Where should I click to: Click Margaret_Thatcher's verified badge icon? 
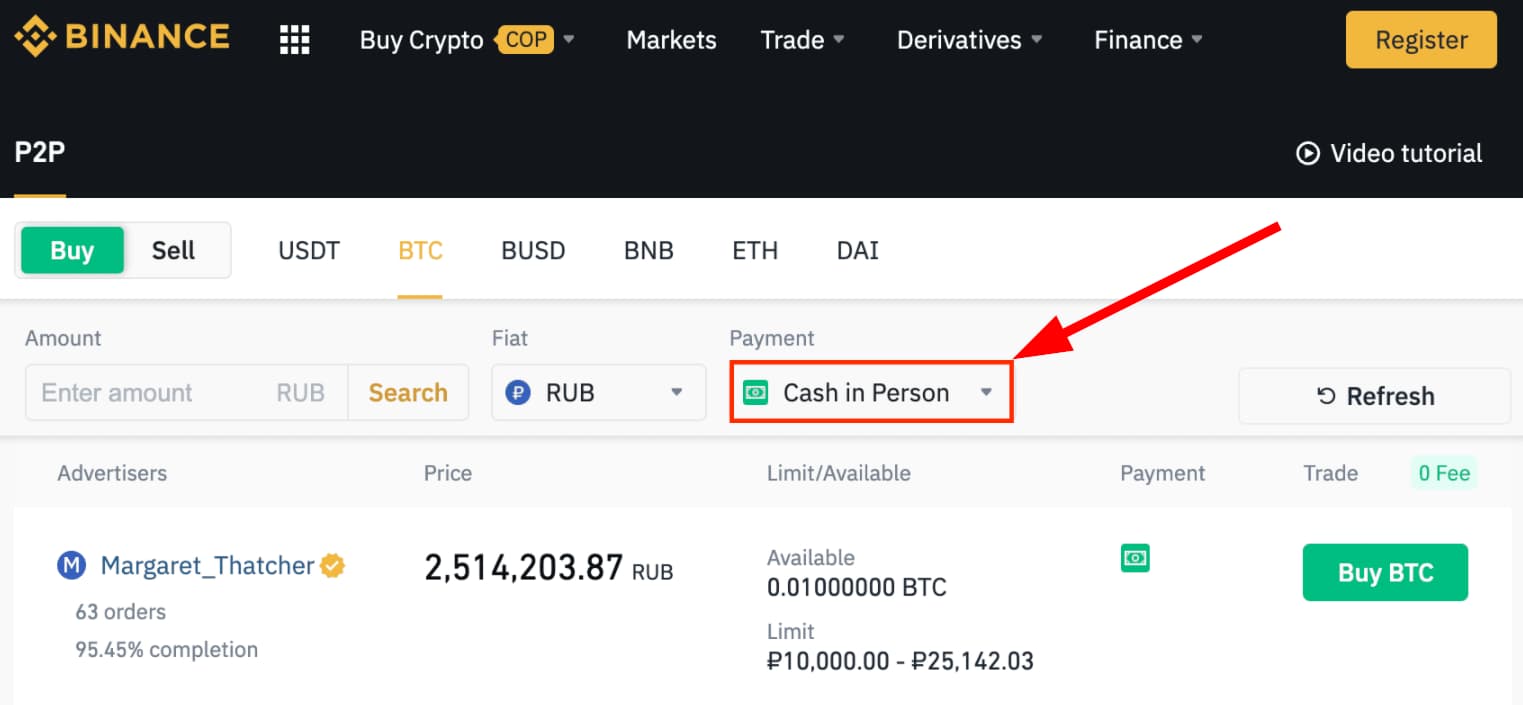[x=333, y=566]
